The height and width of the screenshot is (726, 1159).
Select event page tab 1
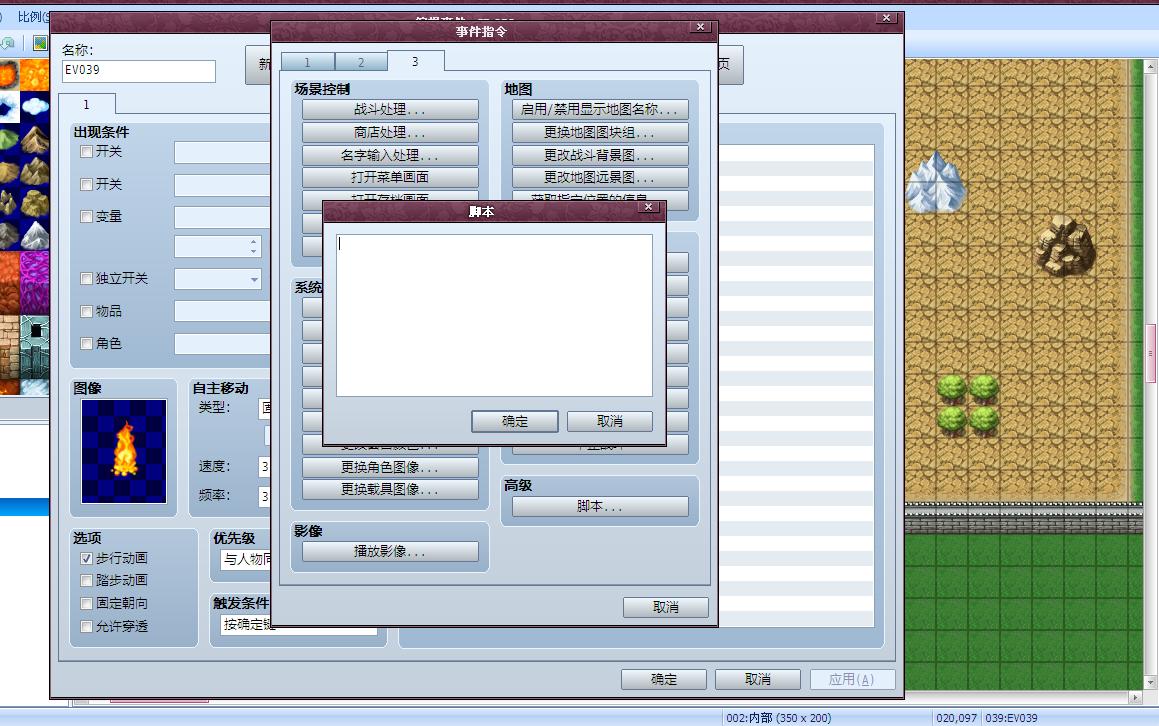[x=86, y=104]
